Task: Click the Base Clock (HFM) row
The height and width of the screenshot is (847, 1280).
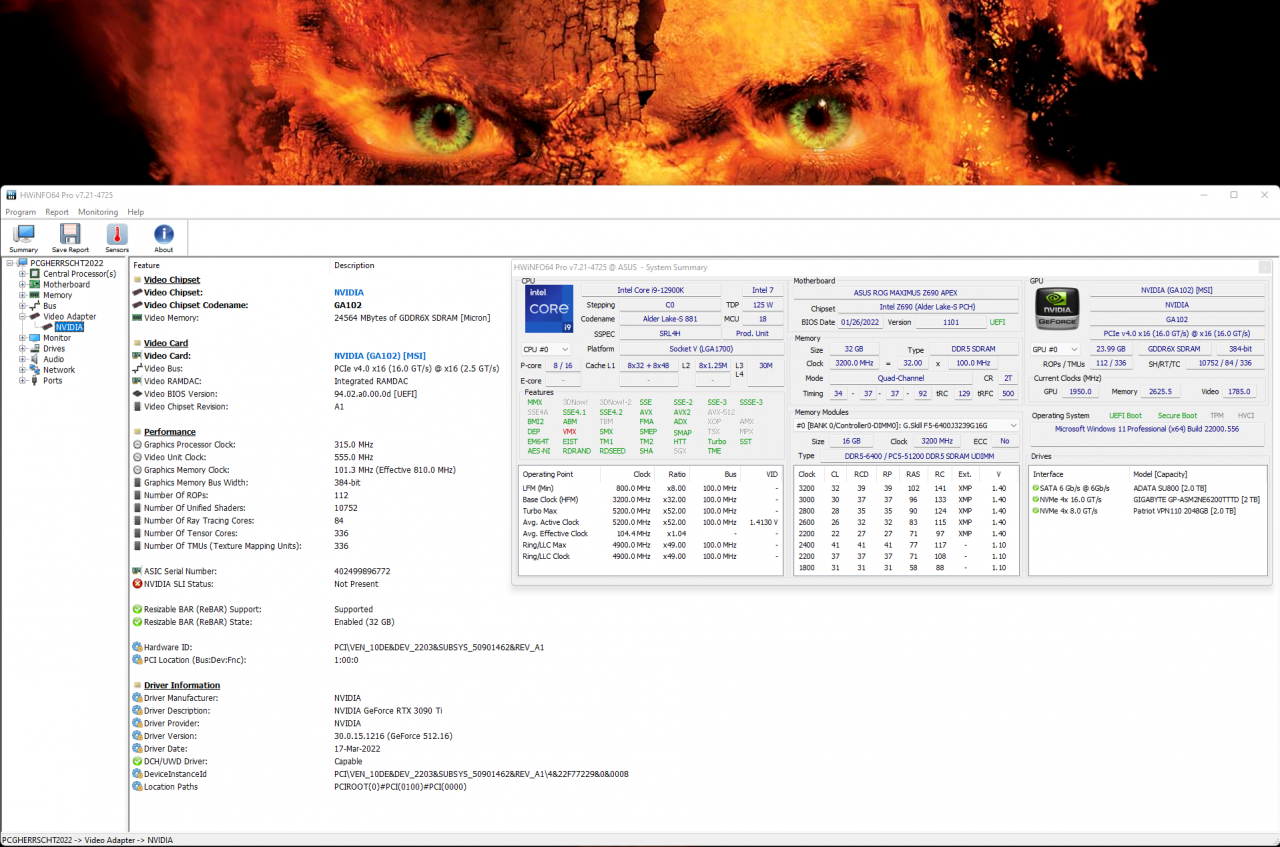Action: pos(650,499)
